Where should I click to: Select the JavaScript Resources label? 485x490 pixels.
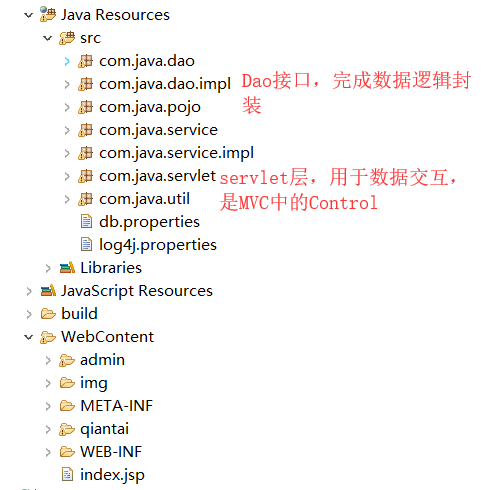click(137, 291)
